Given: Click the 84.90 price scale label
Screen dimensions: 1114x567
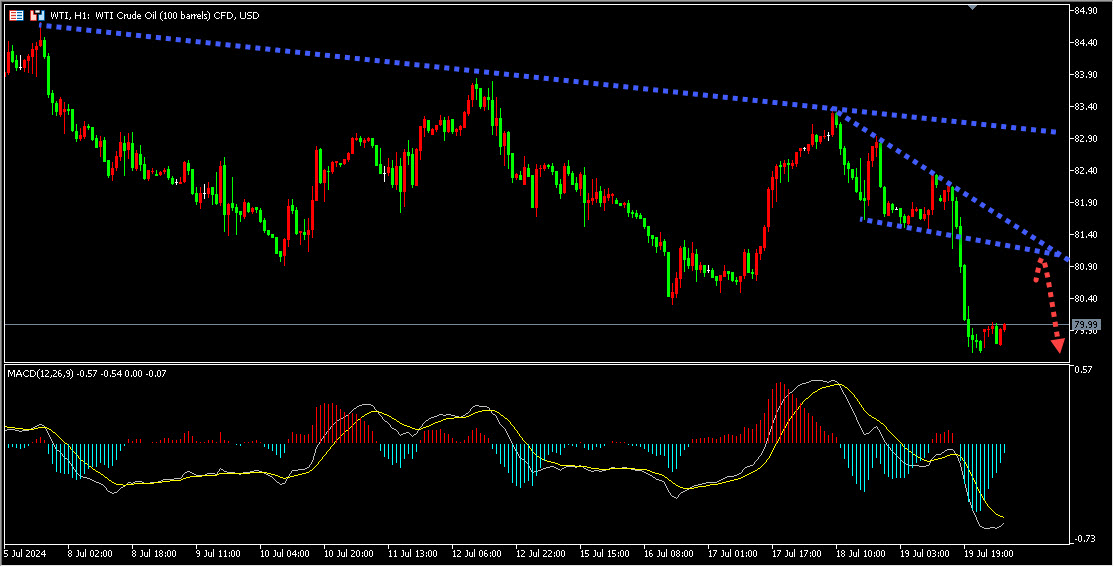Looking at the screenshot, I should [x=1087, y=11].
